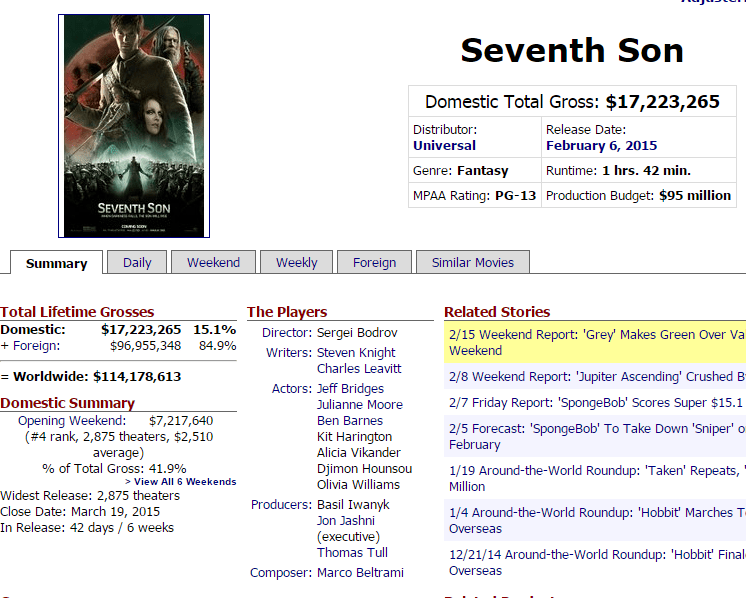Open actress Julianne Moore's page

(x=360, y=405)
